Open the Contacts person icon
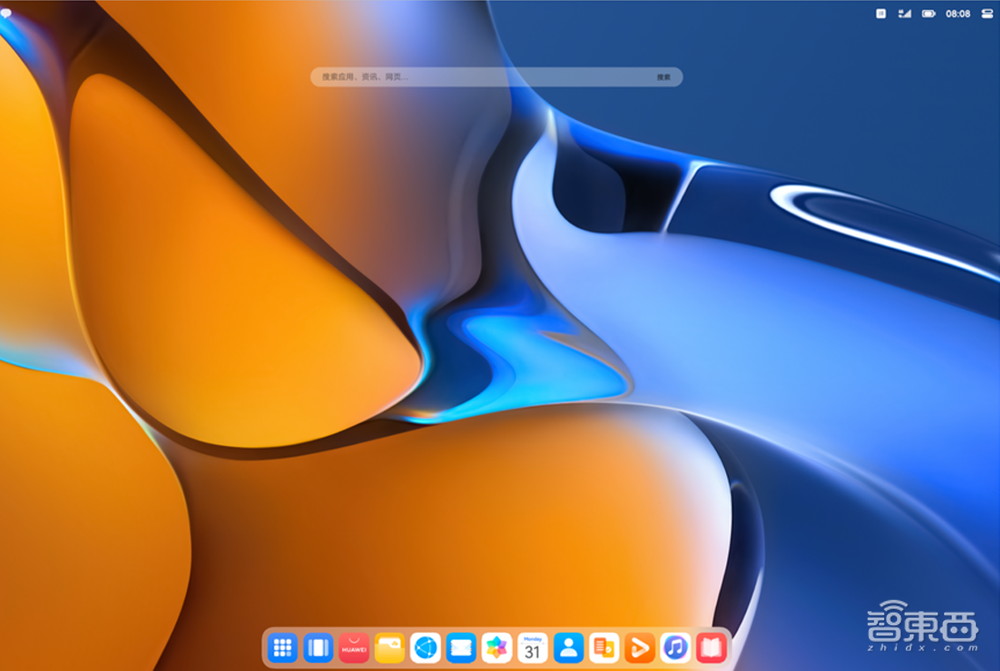This screenshot has width=1000, height=671. (569, 648)
